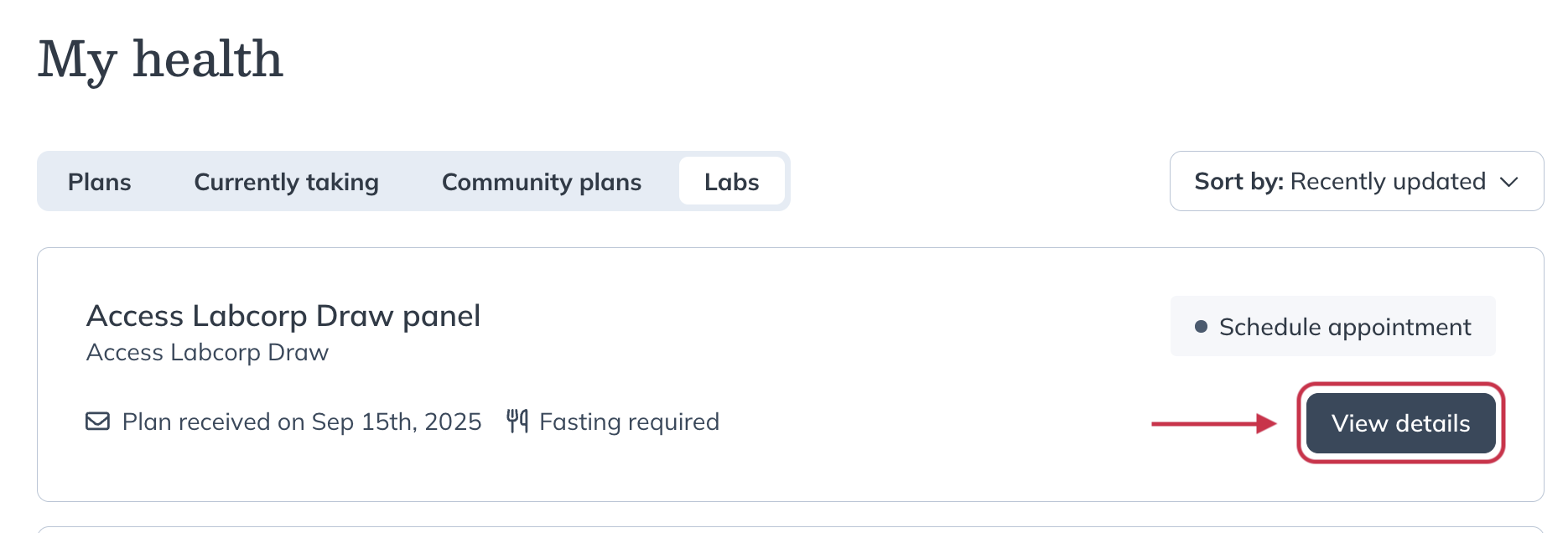Click the chevron arrow in the Sort by box

click(1508, 182)
